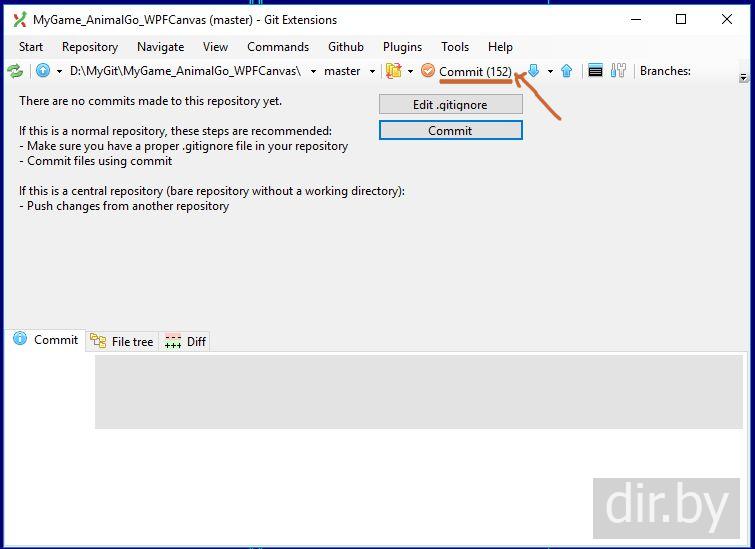Click the Git Extensions title bar icon
This screenshot has width=755, height=549.
click(20, 20)
